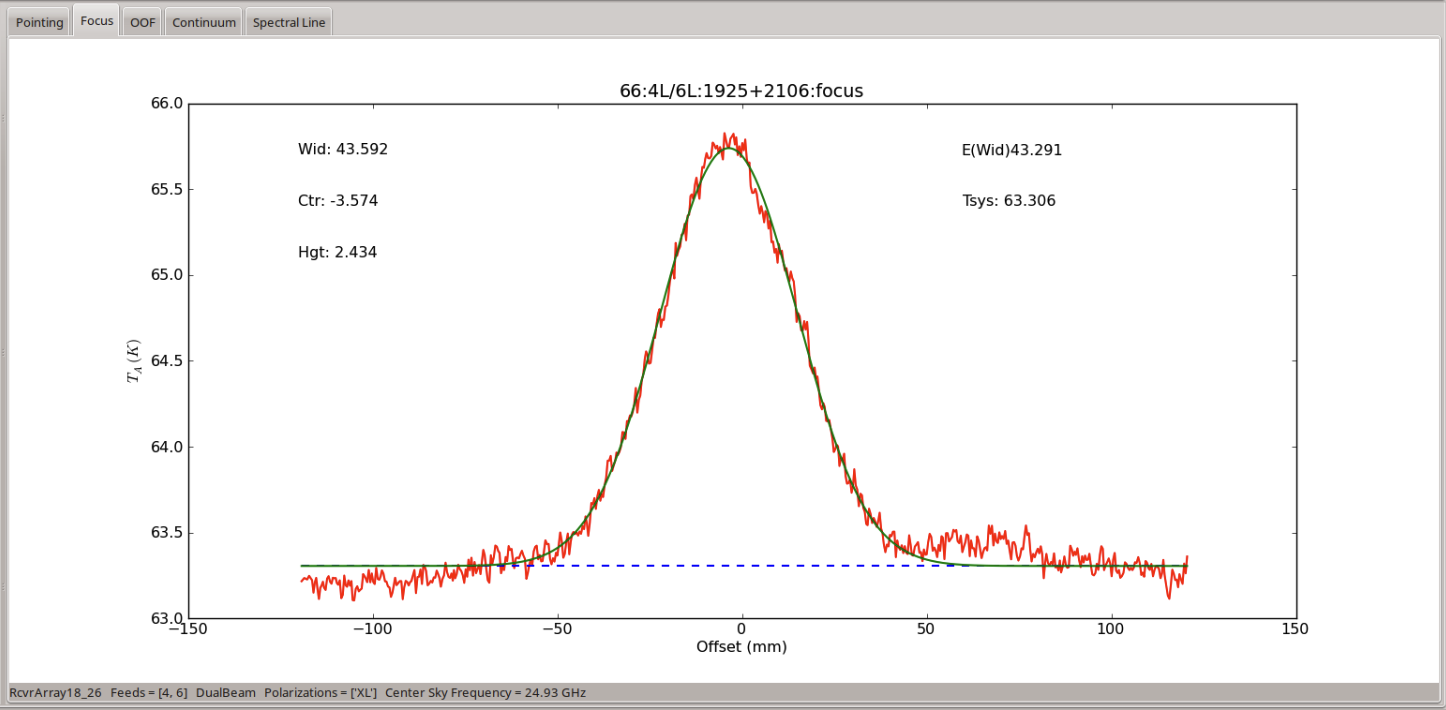Click the Hgt: 2.434 annotation

point(338,253)
